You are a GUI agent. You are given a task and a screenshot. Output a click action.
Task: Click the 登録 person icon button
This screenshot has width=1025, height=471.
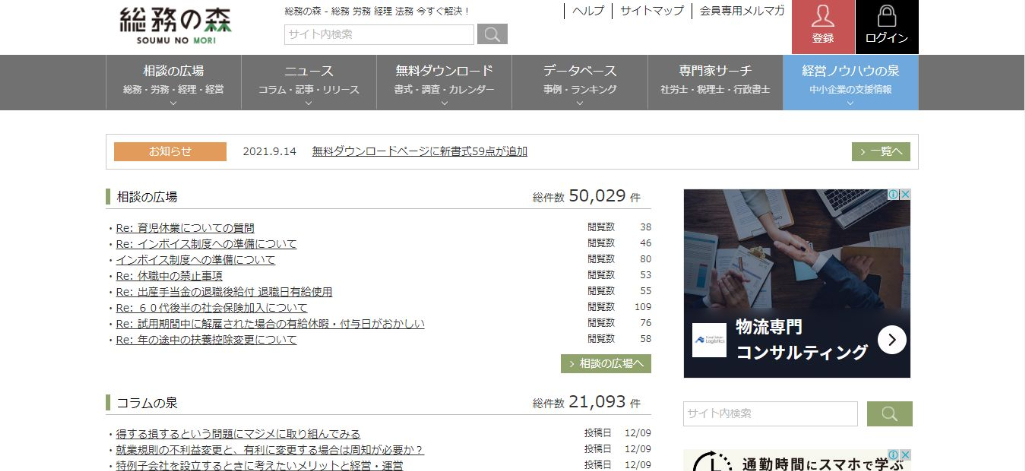(x=823, y=27)
